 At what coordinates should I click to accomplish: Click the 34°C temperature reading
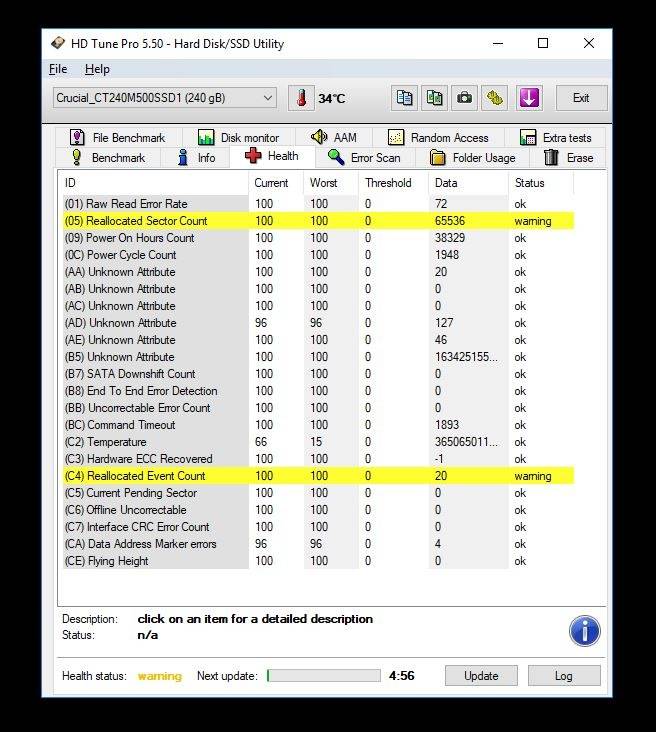click(x=332, y=99)
